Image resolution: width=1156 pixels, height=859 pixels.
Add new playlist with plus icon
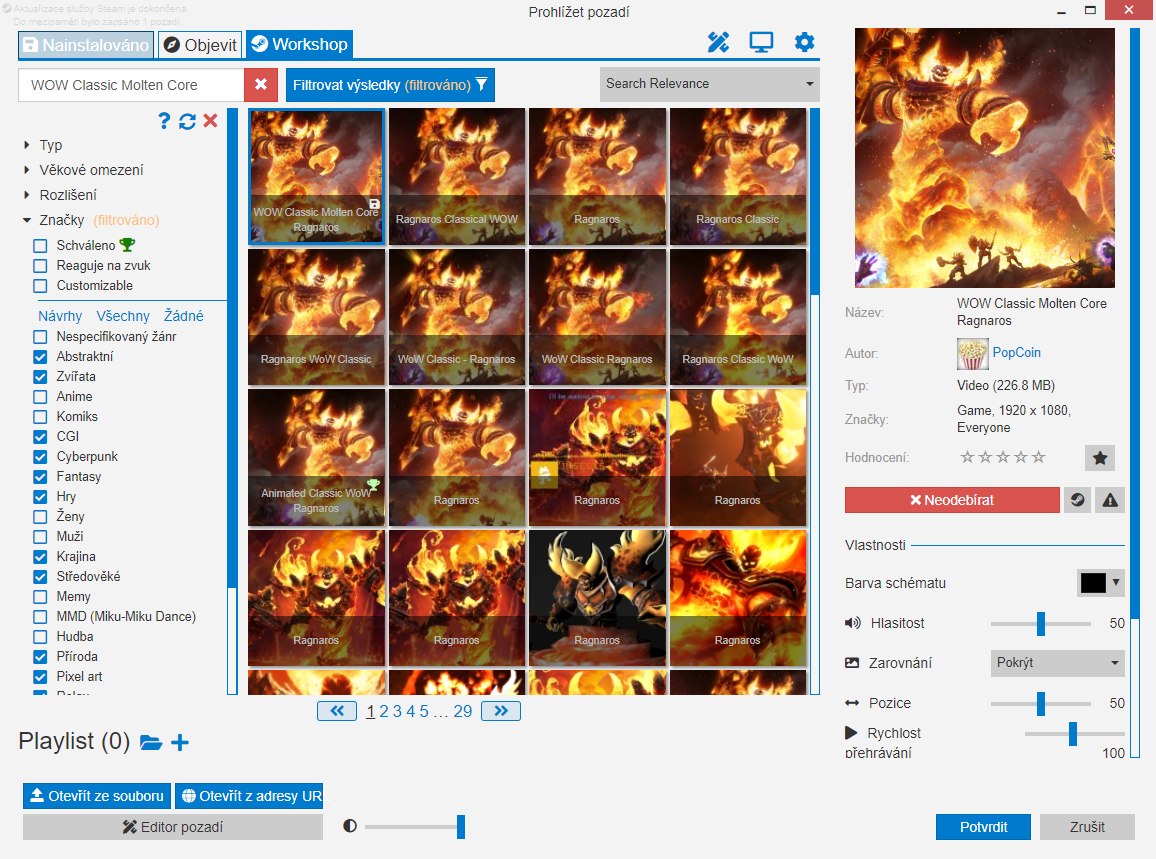coord(180,743)
